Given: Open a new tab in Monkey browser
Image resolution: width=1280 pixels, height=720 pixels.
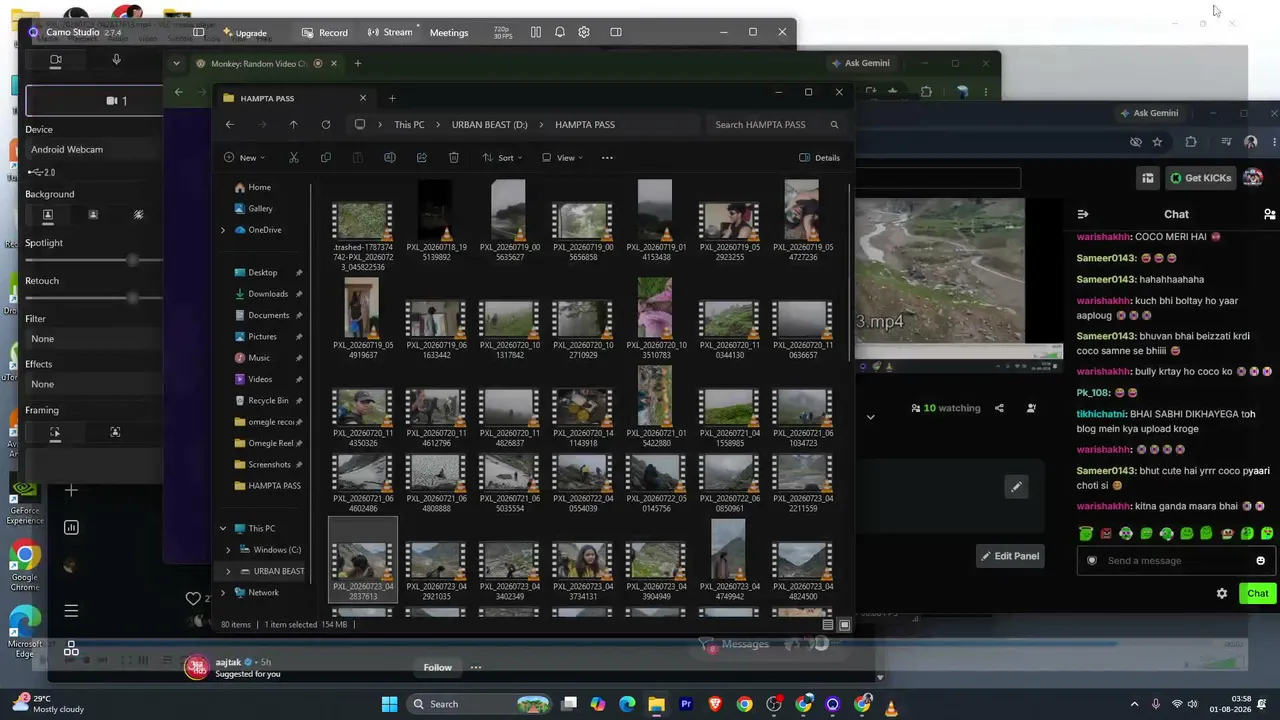Looking at the screenshot, I should (357, 64).
